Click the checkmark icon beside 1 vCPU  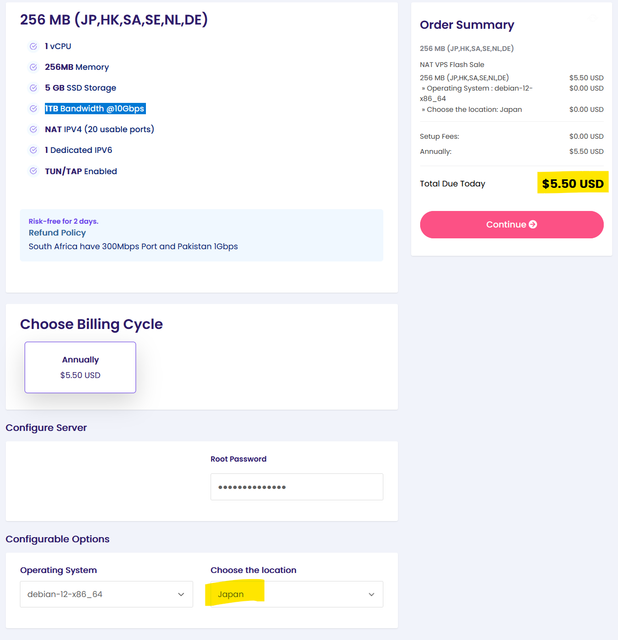pos(33,47)
